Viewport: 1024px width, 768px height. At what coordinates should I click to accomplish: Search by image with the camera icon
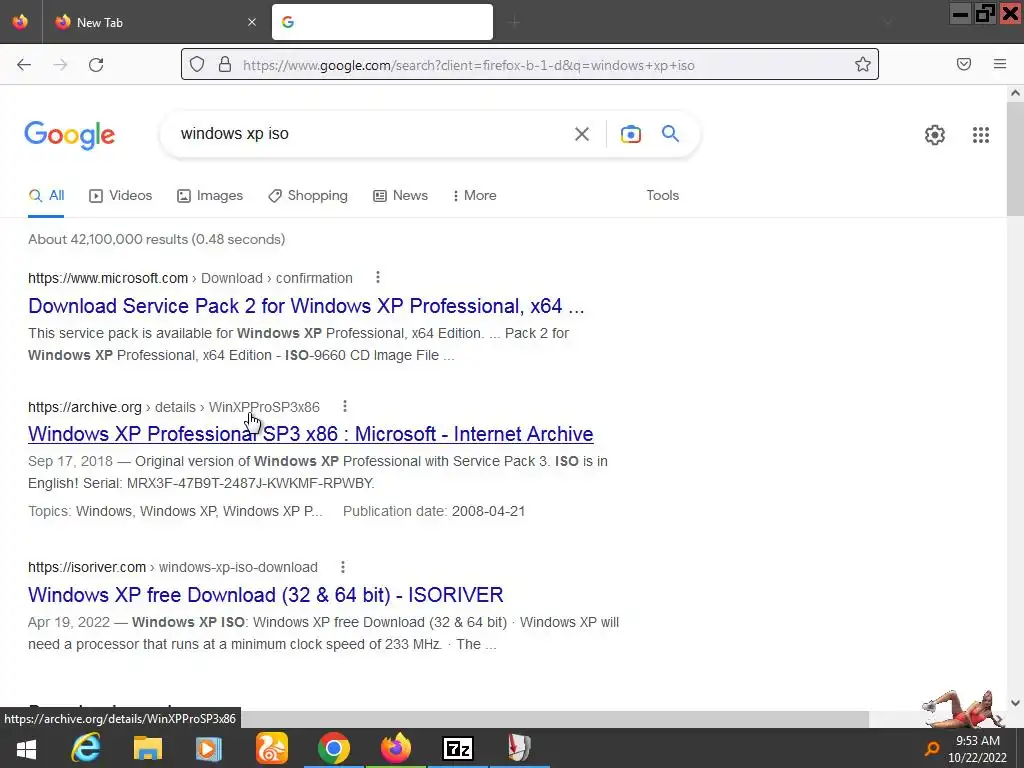coord(631,134)
